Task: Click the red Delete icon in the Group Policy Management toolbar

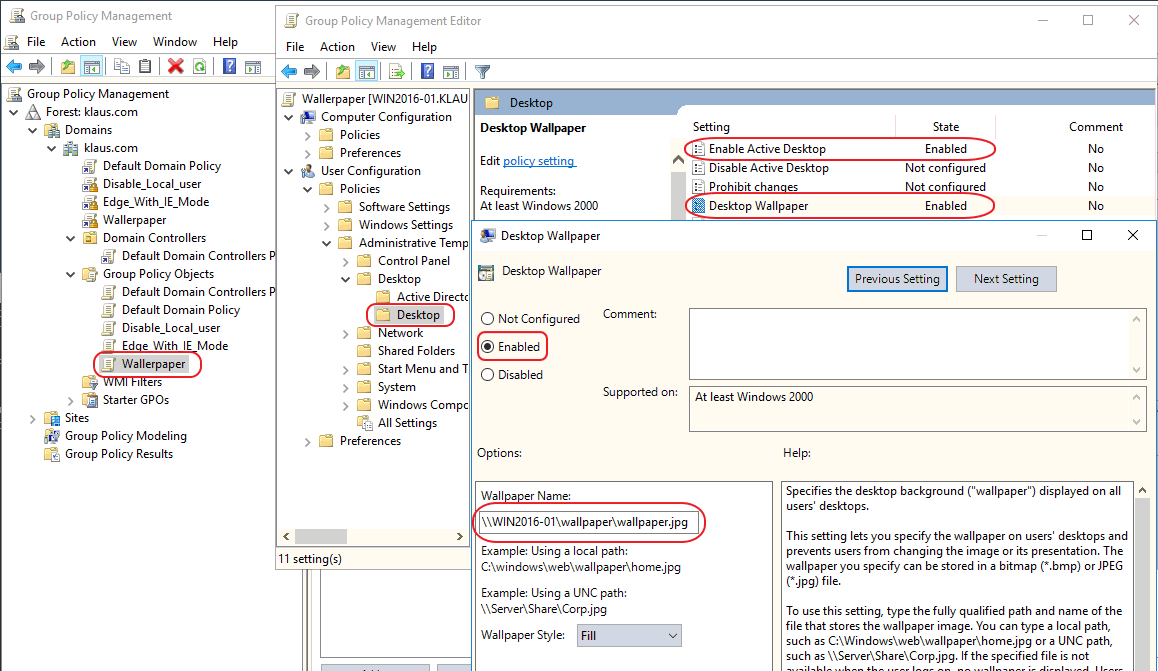Action: 176,67
